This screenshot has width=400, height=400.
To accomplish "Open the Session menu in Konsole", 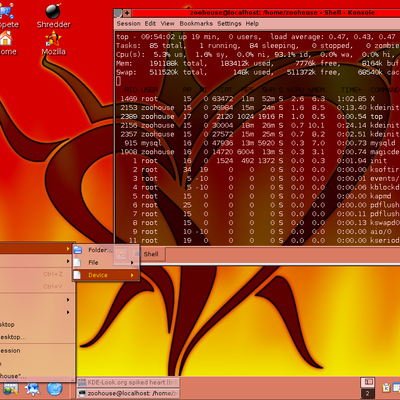I will tap(129, 24).
